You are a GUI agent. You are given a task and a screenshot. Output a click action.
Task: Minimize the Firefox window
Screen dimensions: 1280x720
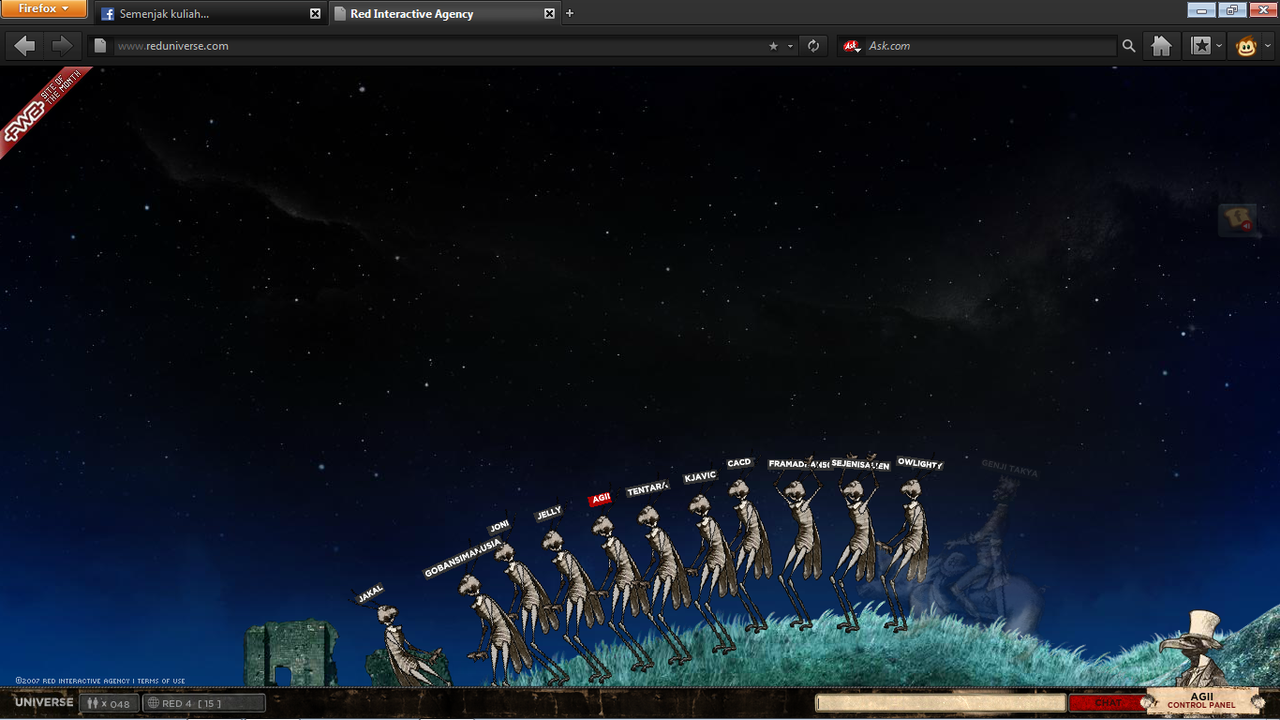[1201, 10]
